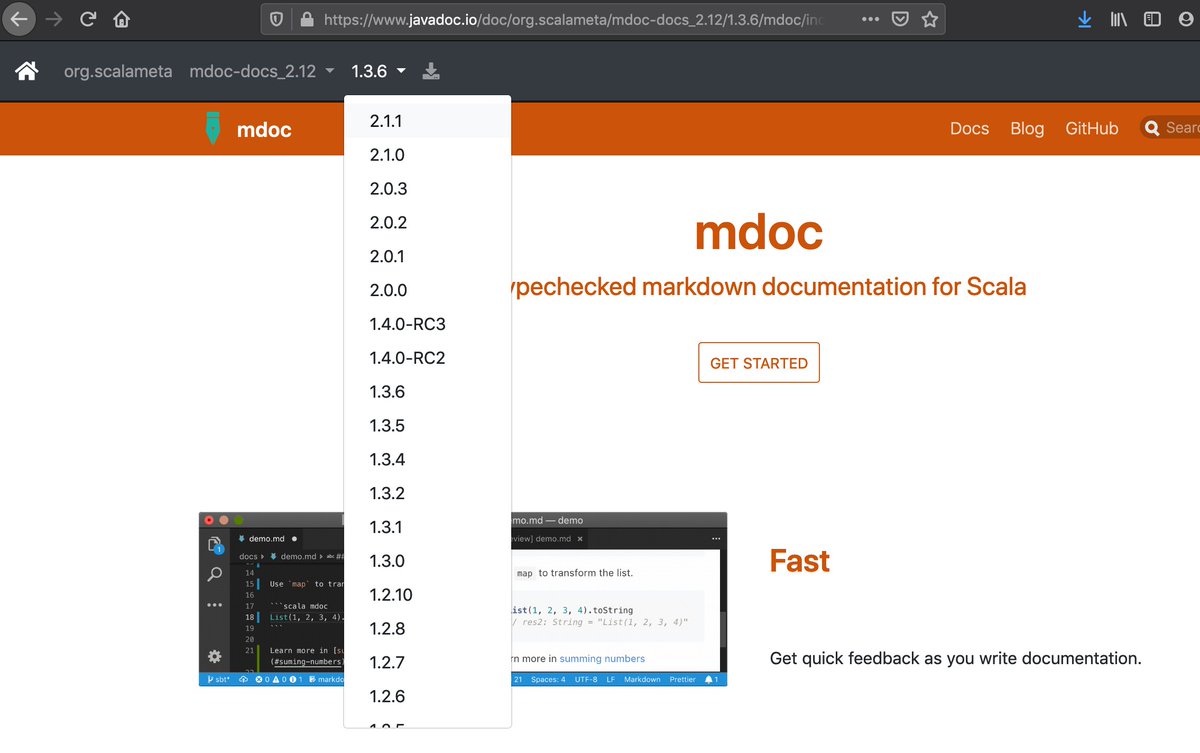Collapse the 1.3.6 version dropdown

tap(377, 71)
